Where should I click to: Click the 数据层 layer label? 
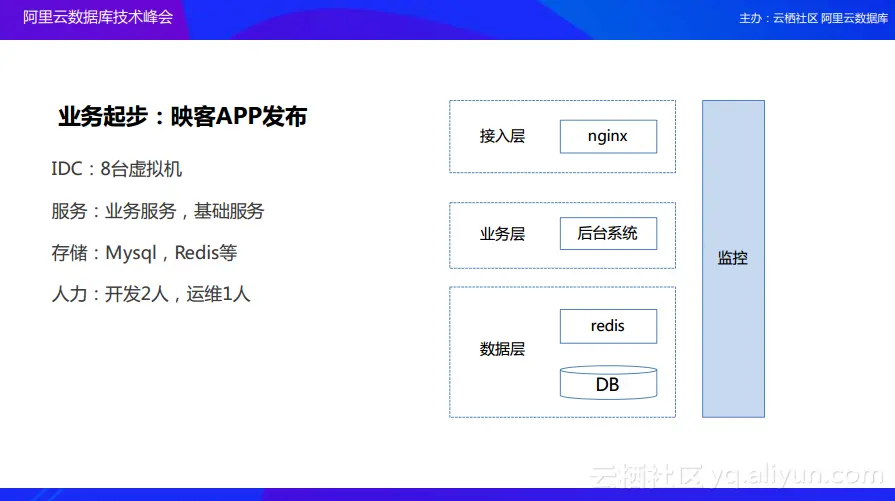[502, 349]
